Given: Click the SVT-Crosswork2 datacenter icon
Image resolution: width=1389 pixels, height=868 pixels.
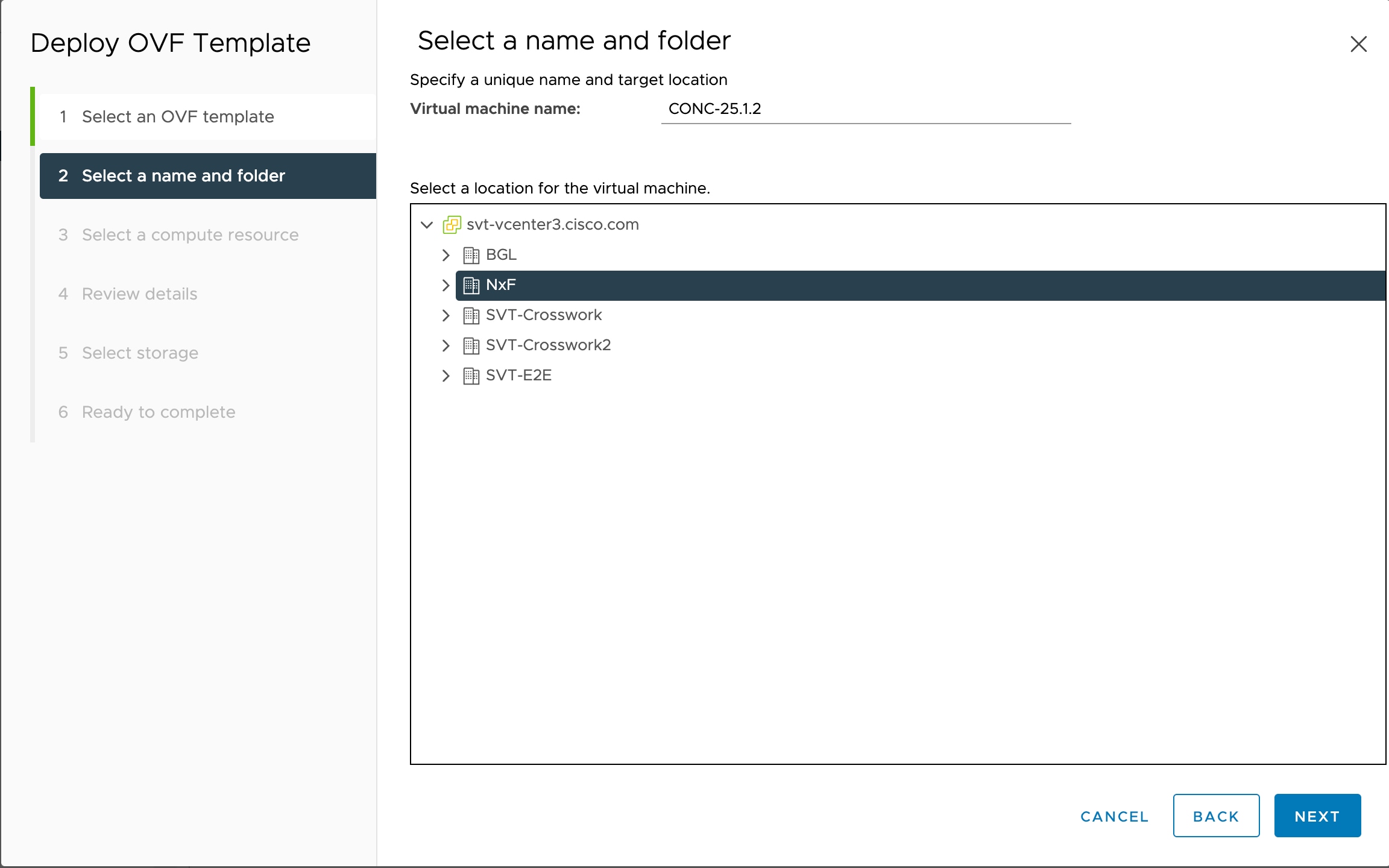Looking at the screenshot, I should [x=471, y=345].
